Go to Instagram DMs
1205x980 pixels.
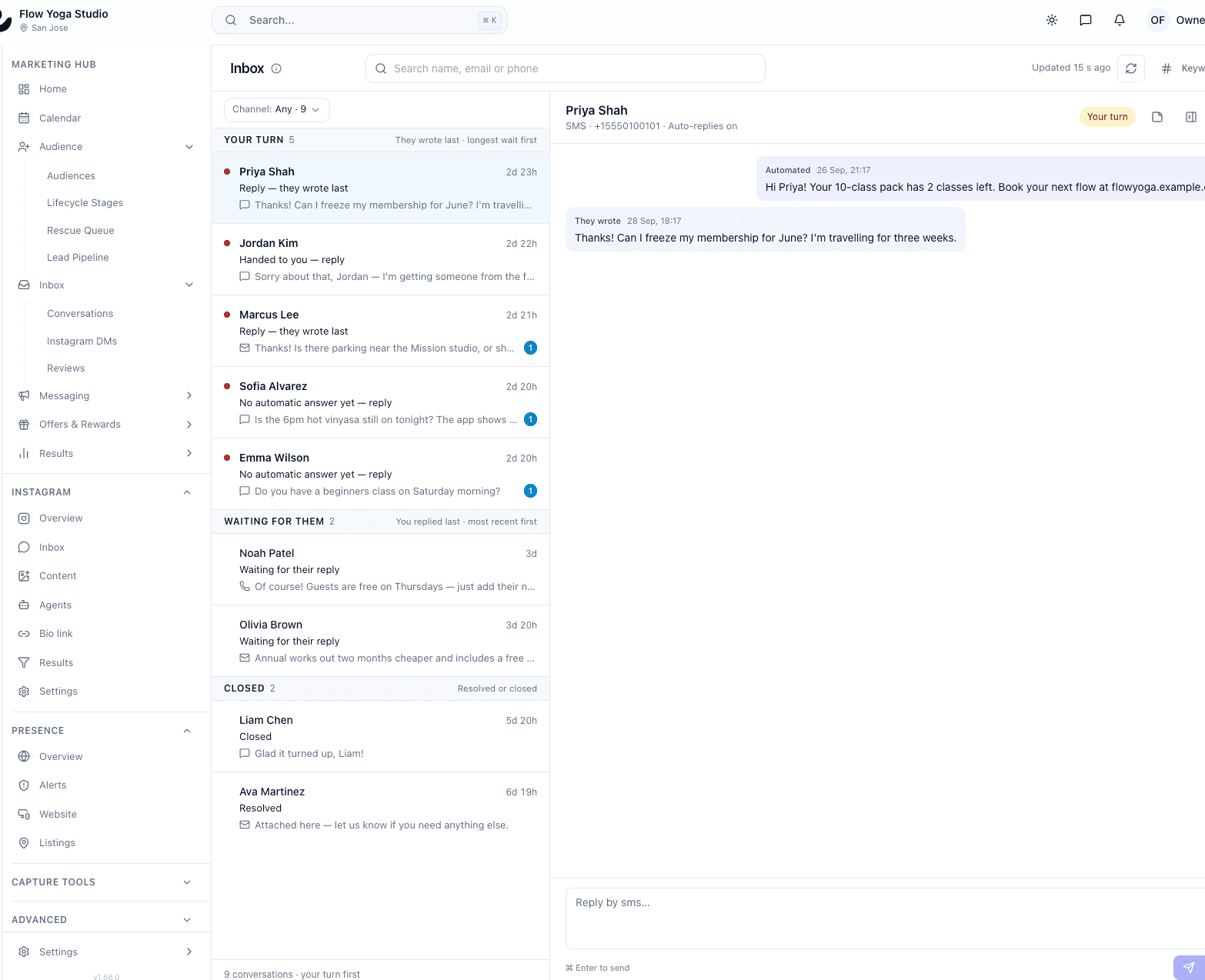[82, 342]
